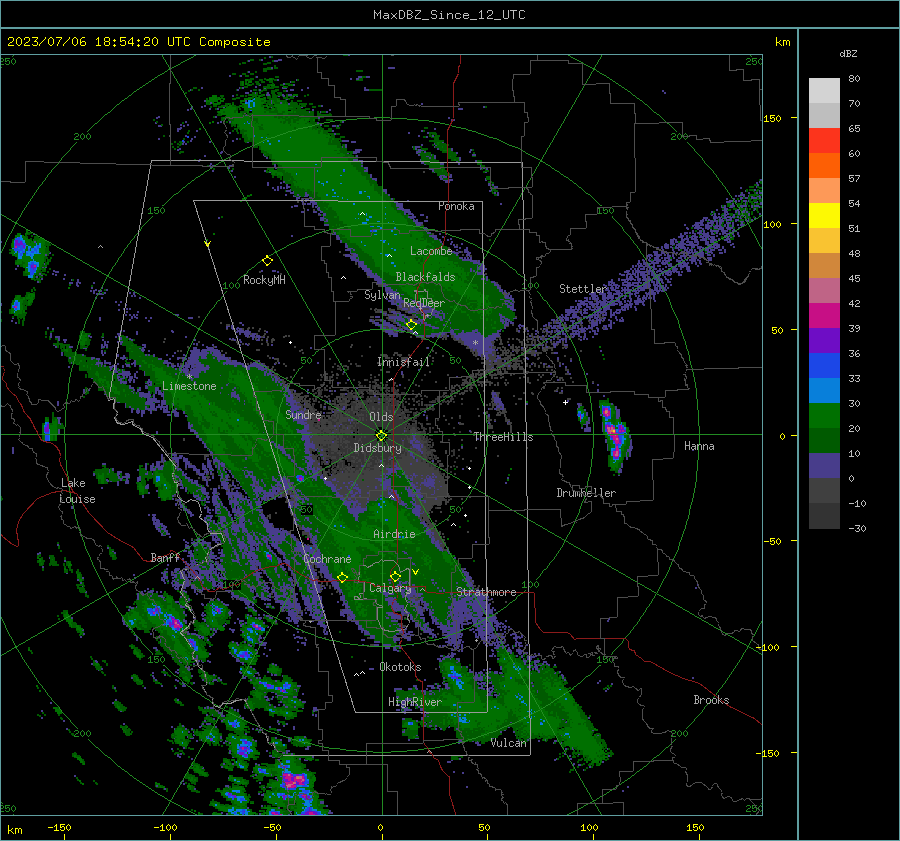Select the dark blue 33–36 dBZ legend swatch
The image size is (900, 841).
[824, 366]
